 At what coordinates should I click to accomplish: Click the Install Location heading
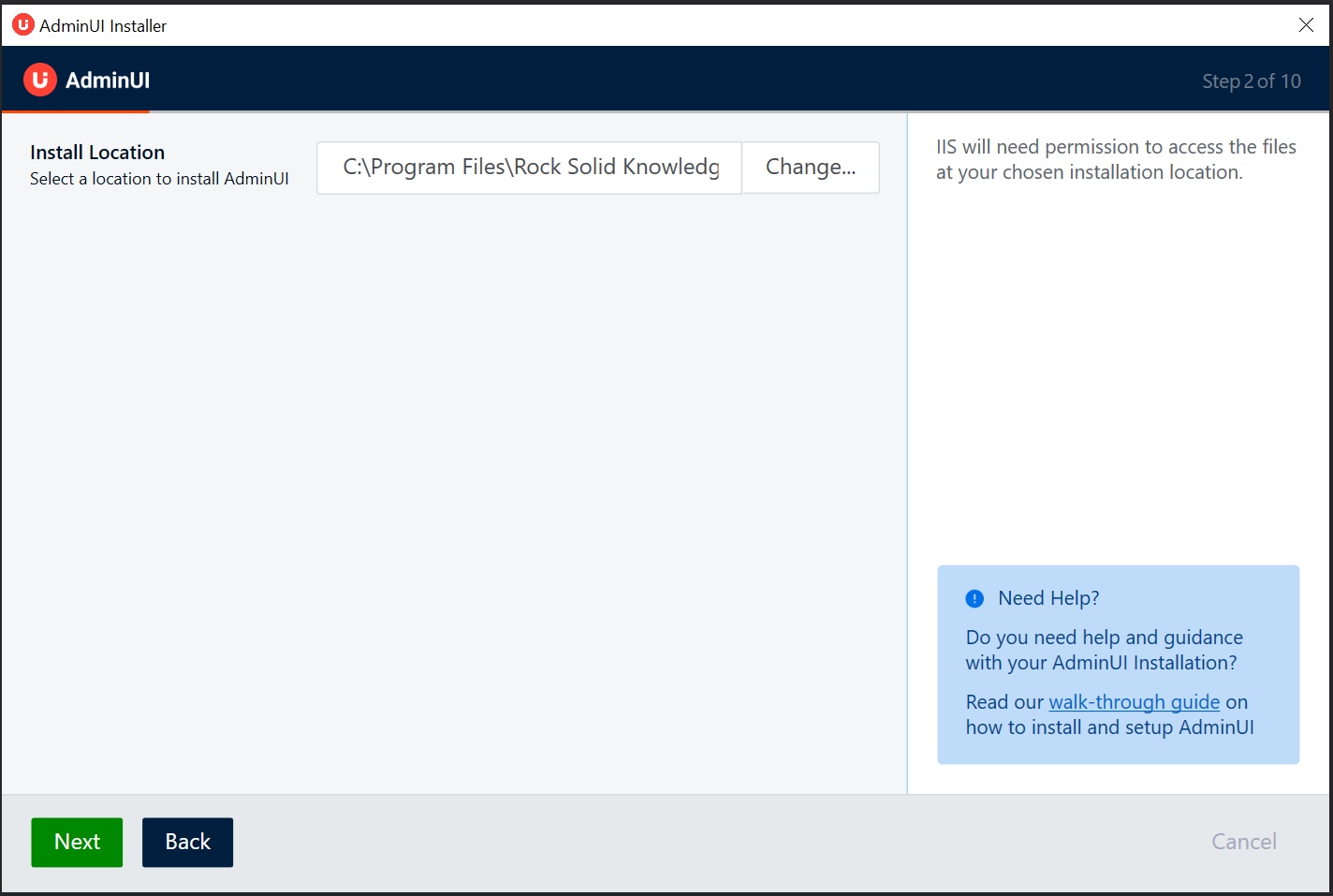point(97,152)
